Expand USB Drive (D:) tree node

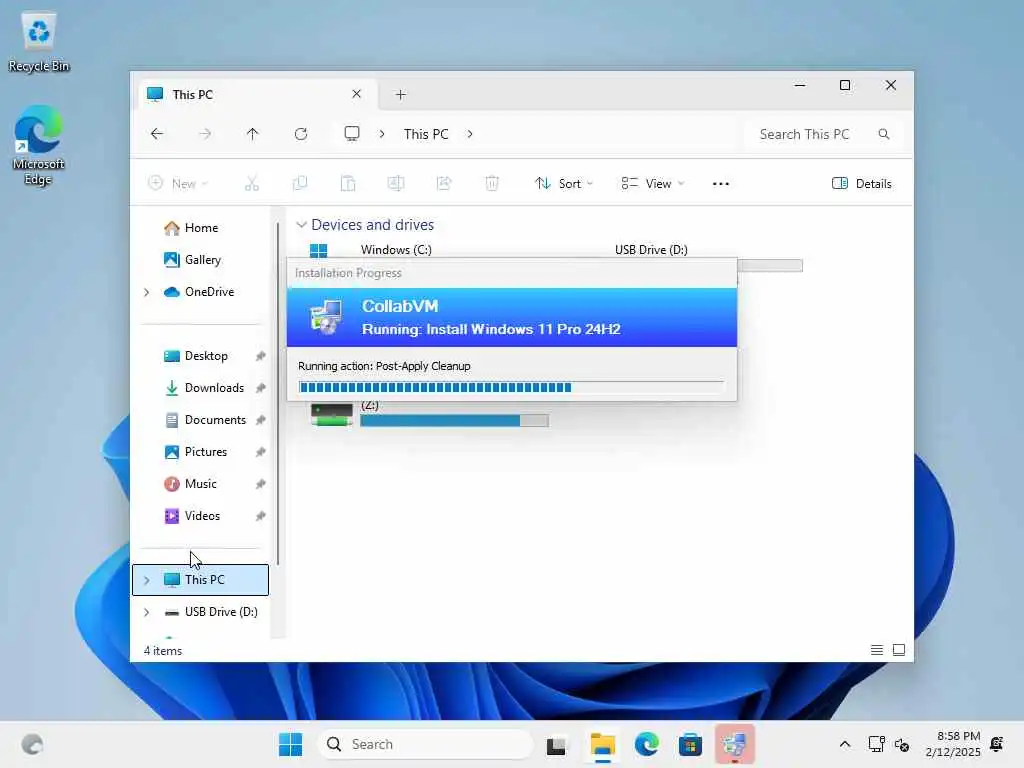(x=146, y=612)
